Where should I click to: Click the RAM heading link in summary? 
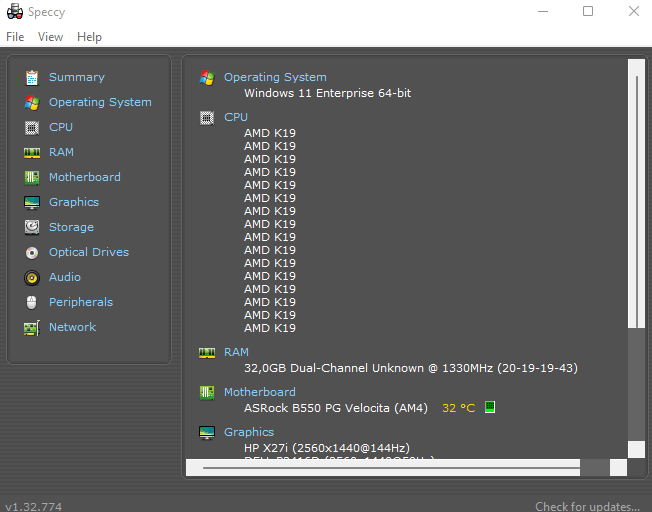click(x=236, y=352)
